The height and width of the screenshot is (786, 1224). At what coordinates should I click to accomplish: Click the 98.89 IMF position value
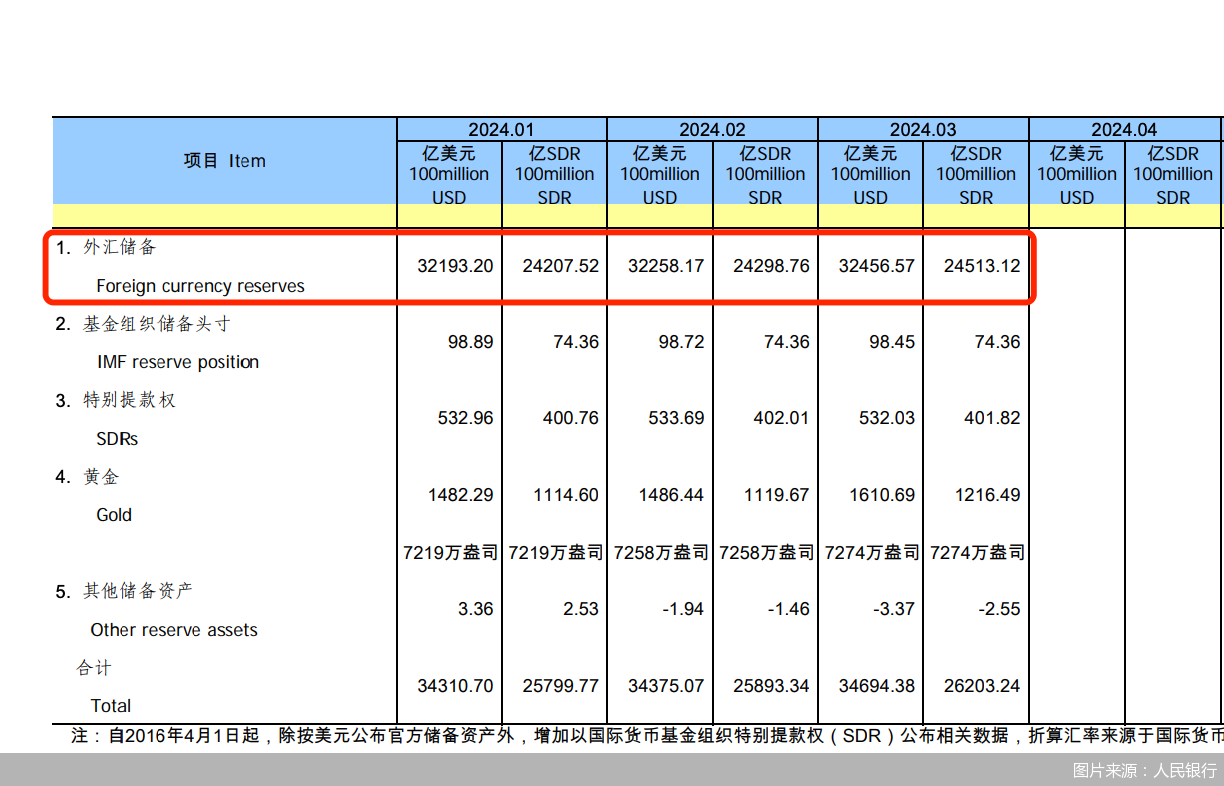click(x=470, y=342)
